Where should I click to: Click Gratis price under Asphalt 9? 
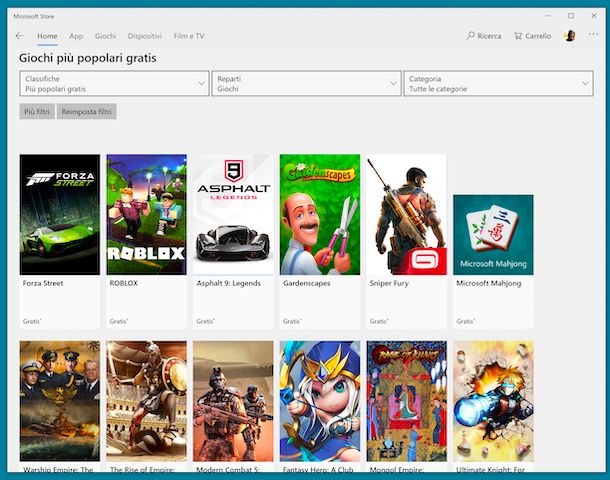coord(205,321)
